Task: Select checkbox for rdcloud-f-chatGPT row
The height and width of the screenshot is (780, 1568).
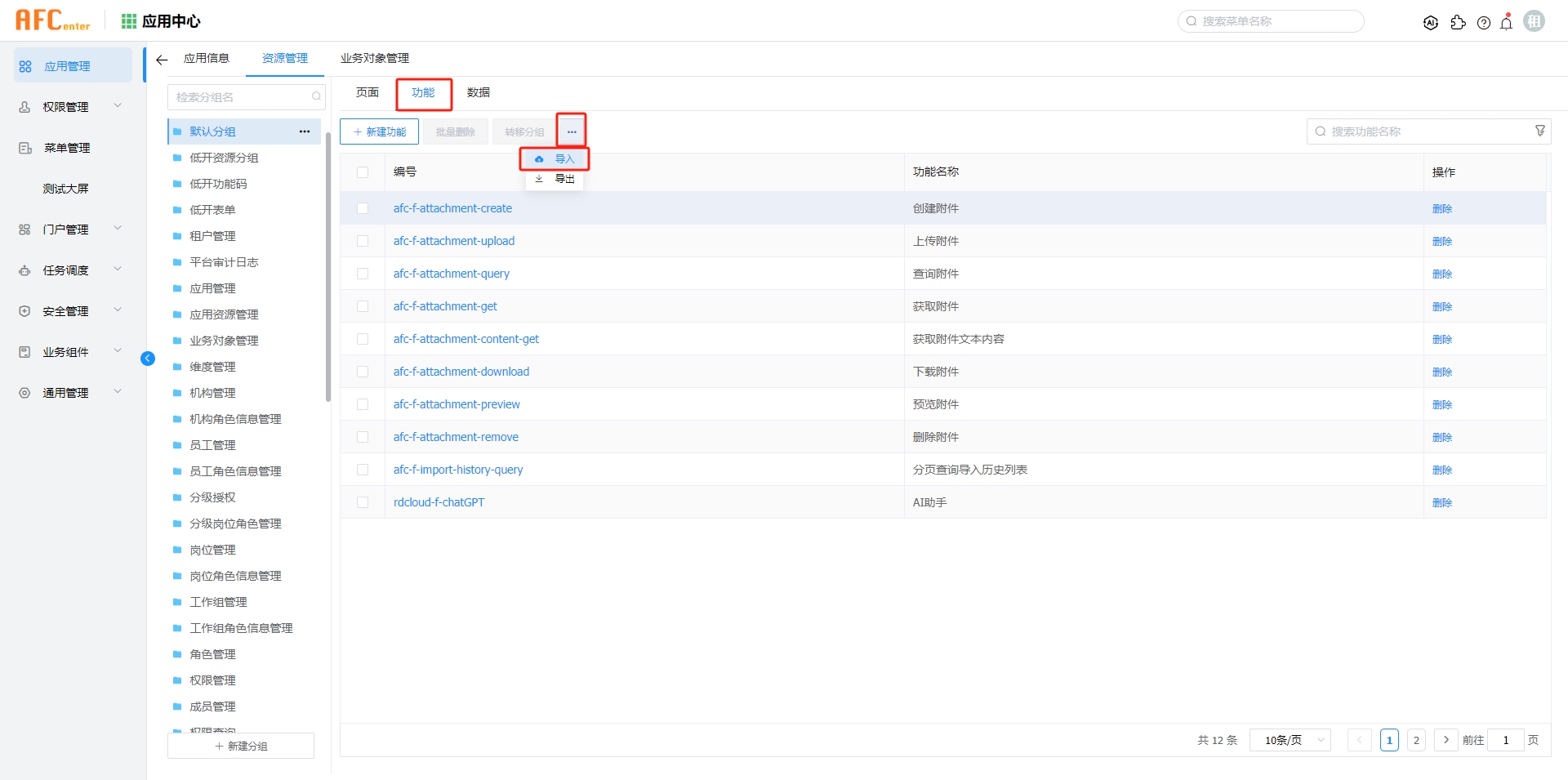Action: pyautogui.click(x=363, y=502)
